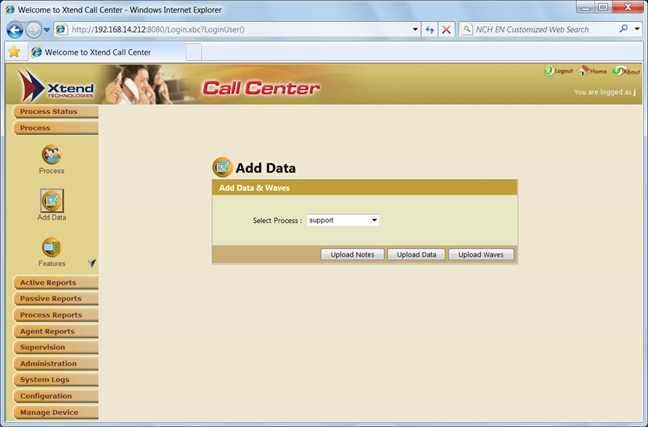The image size is (648, 427).
Task: Click the page icon in address bar
Action: [61, 29]
